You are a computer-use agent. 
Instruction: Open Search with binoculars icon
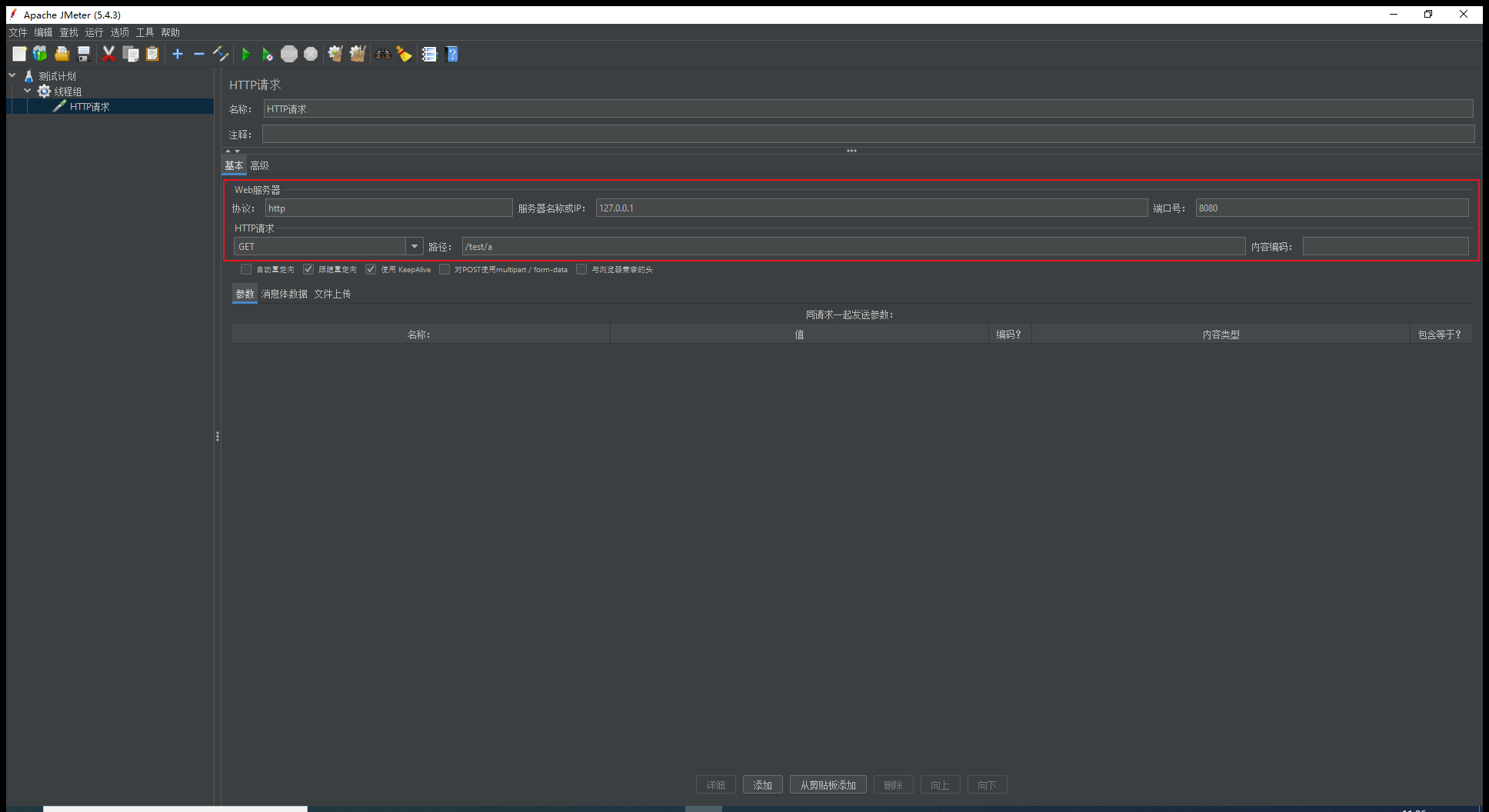pos(382,54)
